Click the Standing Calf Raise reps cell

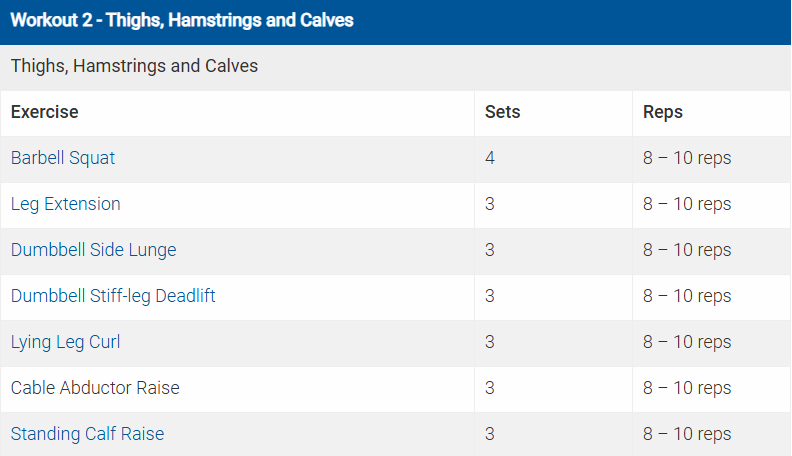(687, 434)
